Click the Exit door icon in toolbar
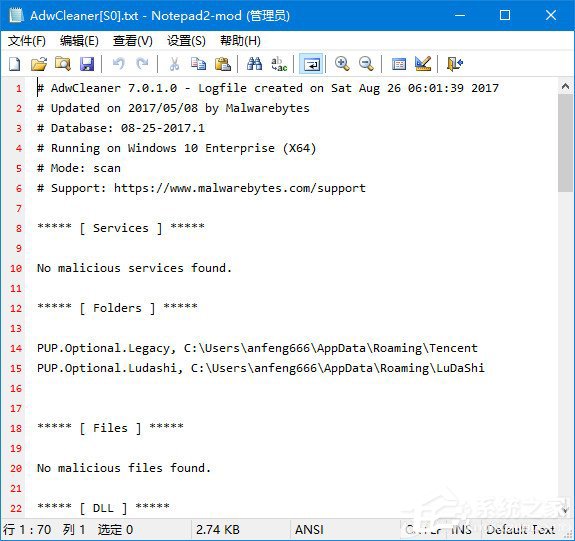Screen dimensions: 575x541 click(455, 64)
